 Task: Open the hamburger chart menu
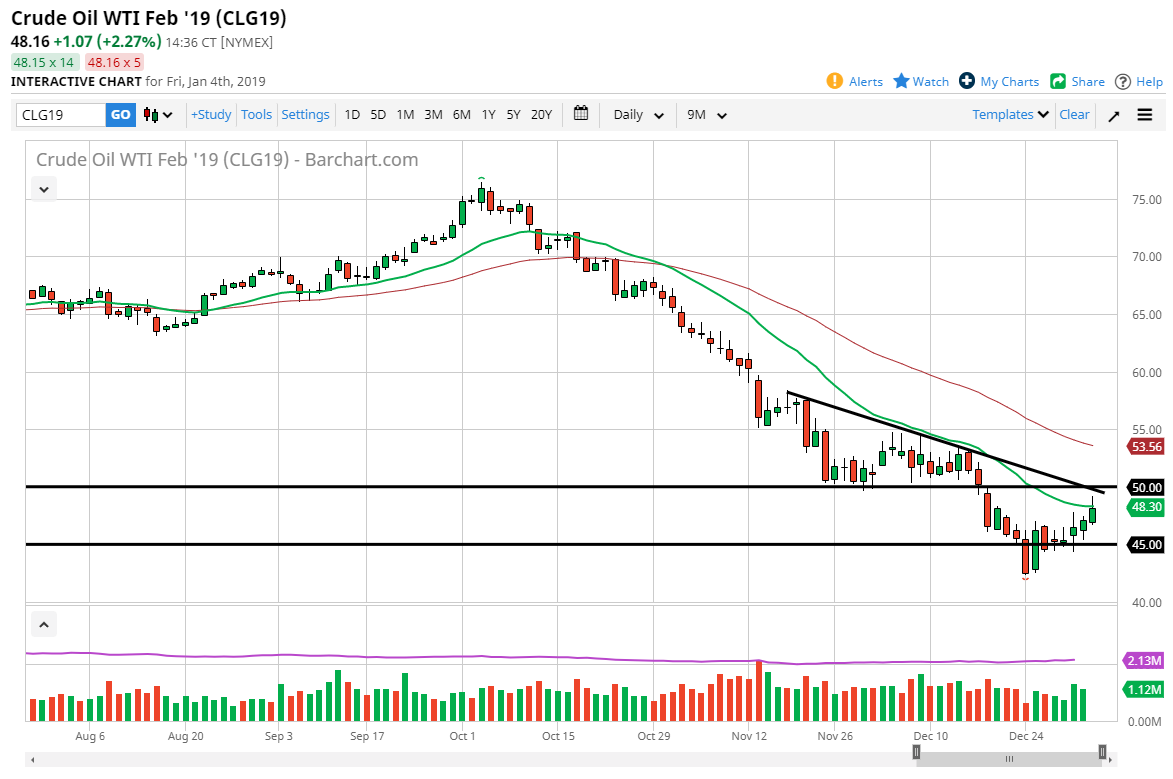pyautogui.click(x=1146, y=114)
